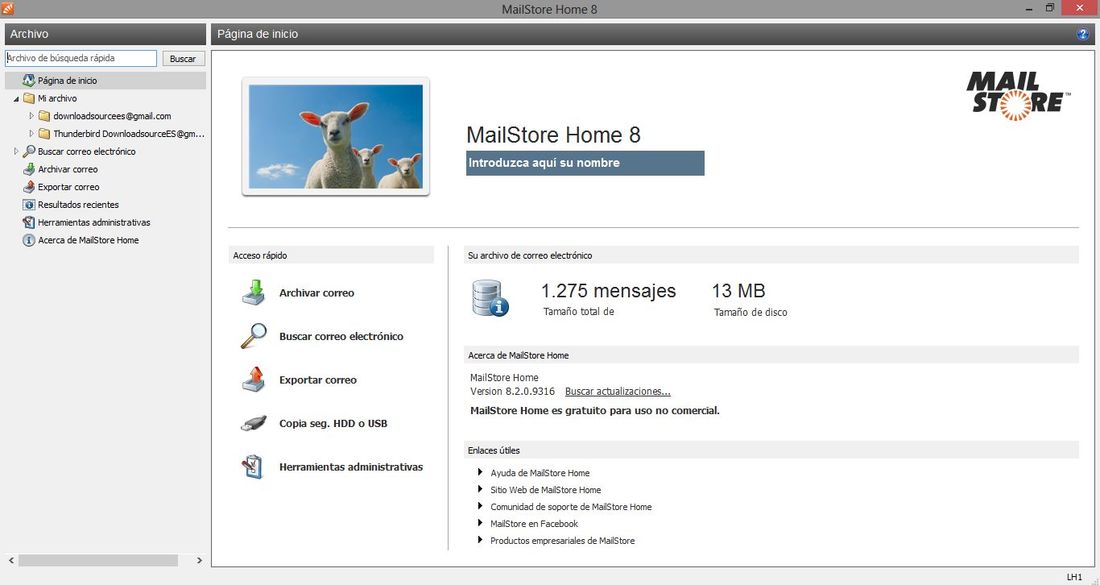Open the MailStore en Facebook link
Viewport: 1100px width, 585px height.
(x=534, y=523)
